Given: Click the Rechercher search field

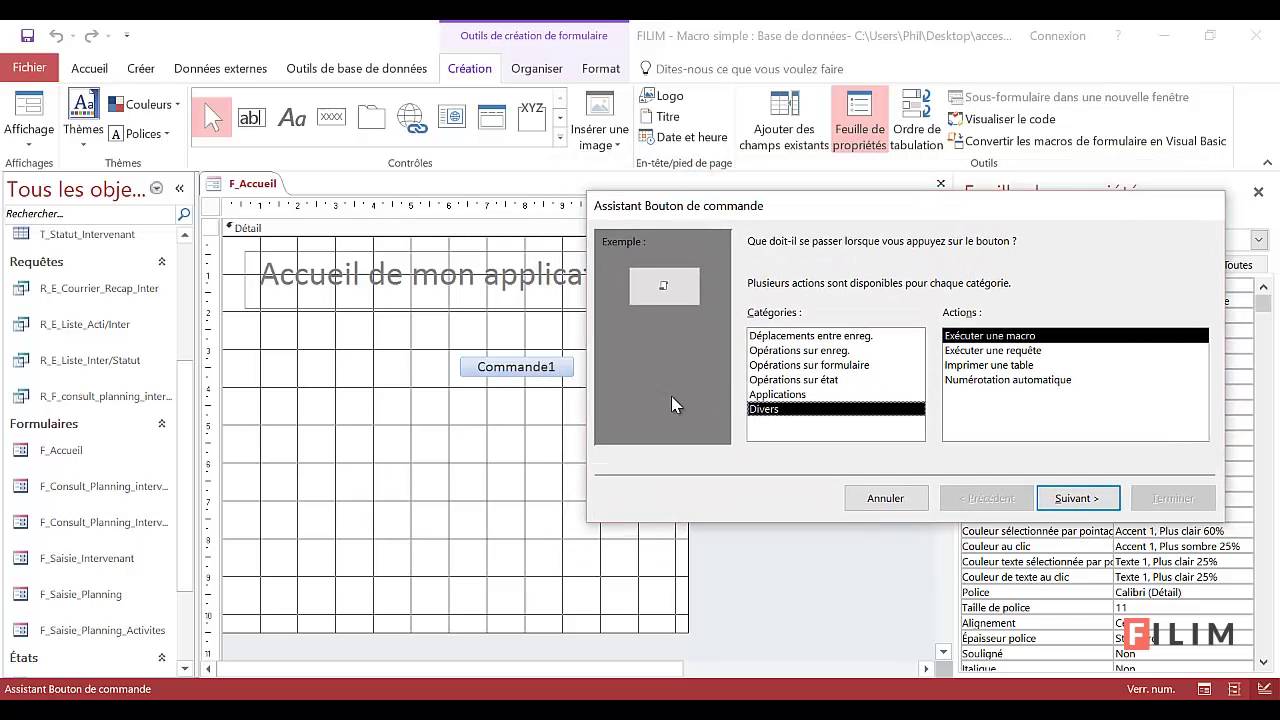Looking at the screenshot, I should click(90, 214).
